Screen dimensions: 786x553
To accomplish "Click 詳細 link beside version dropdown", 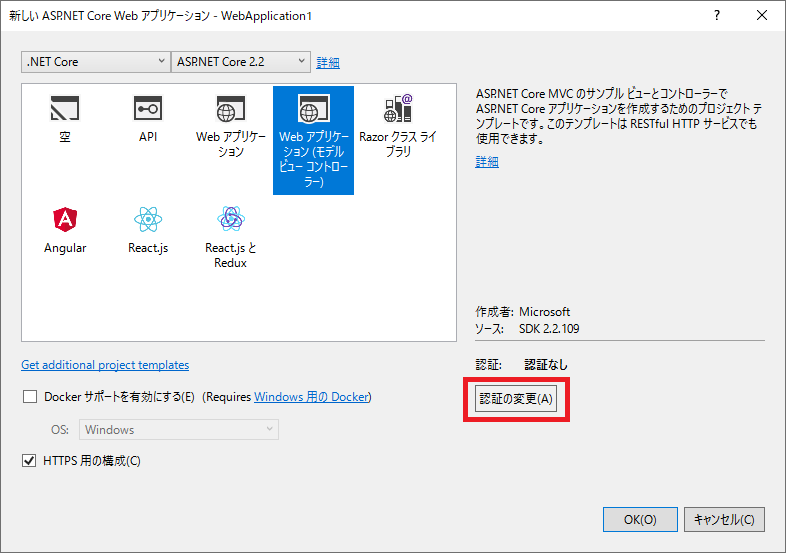I will click(328, 63).
